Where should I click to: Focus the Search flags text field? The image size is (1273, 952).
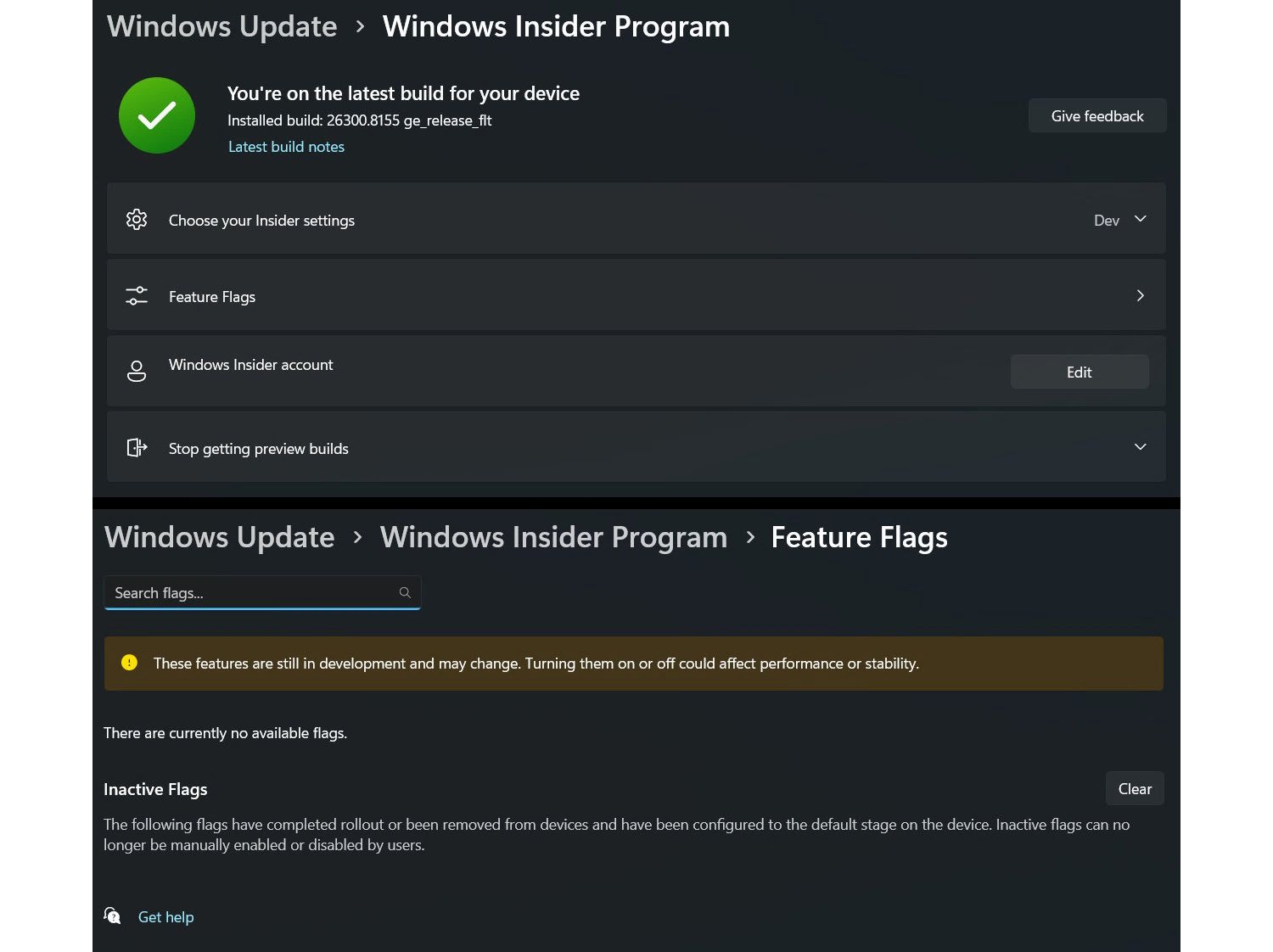coord(250,592)
